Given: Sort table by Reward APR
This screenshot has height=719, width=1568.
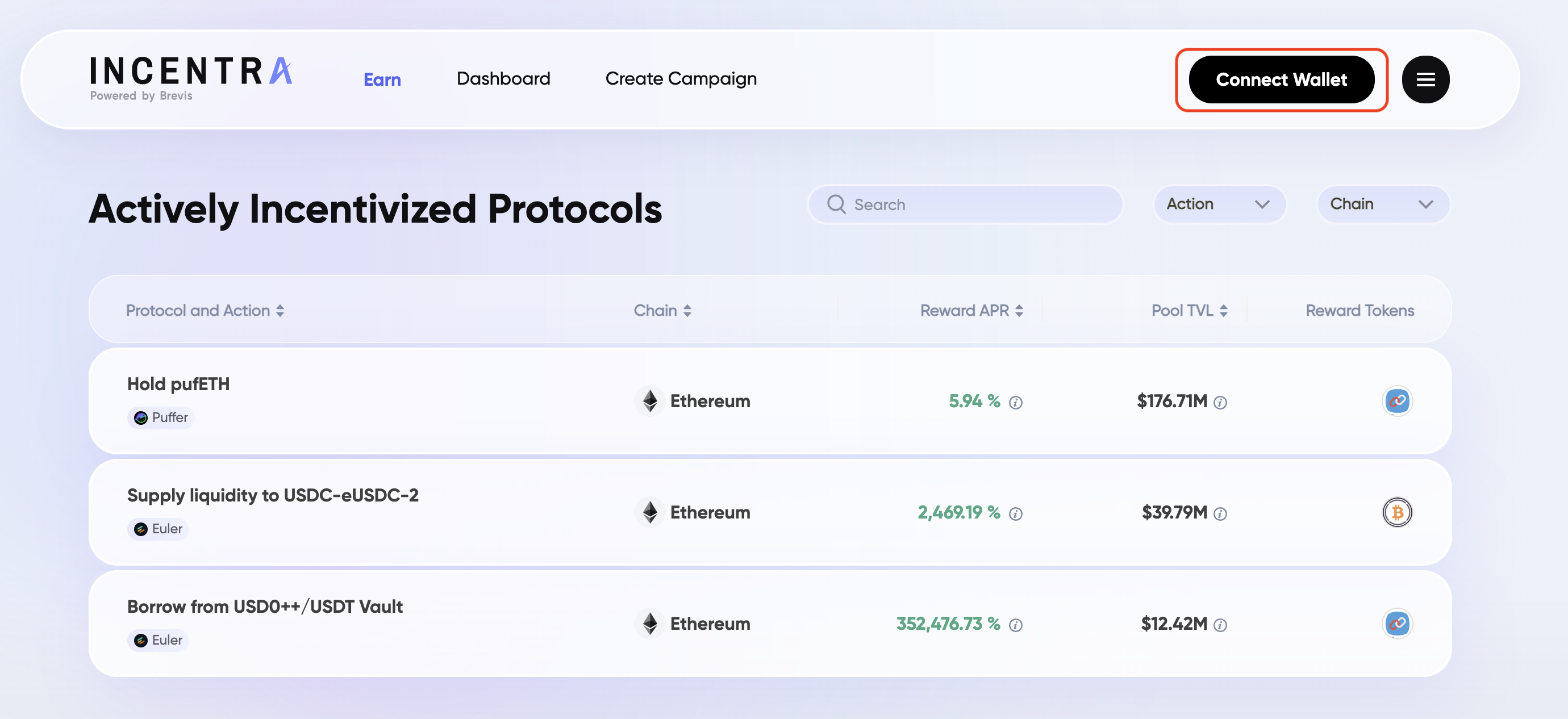Looking at the screenshot, I should pos(971,311).
